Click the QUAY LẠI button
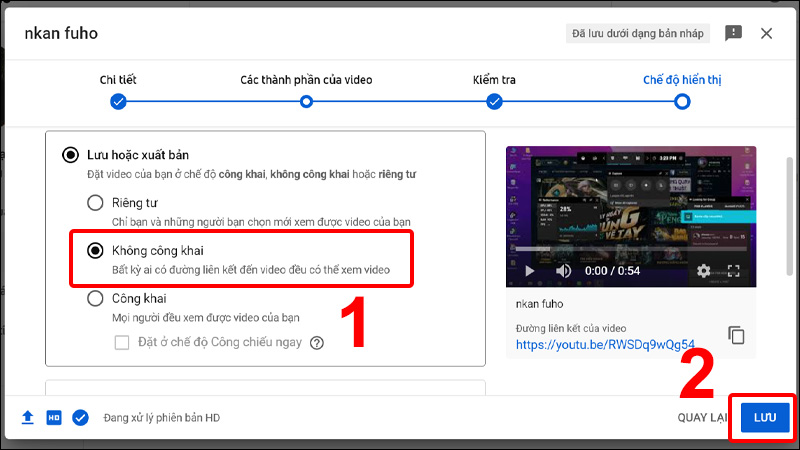 point(702,417)
